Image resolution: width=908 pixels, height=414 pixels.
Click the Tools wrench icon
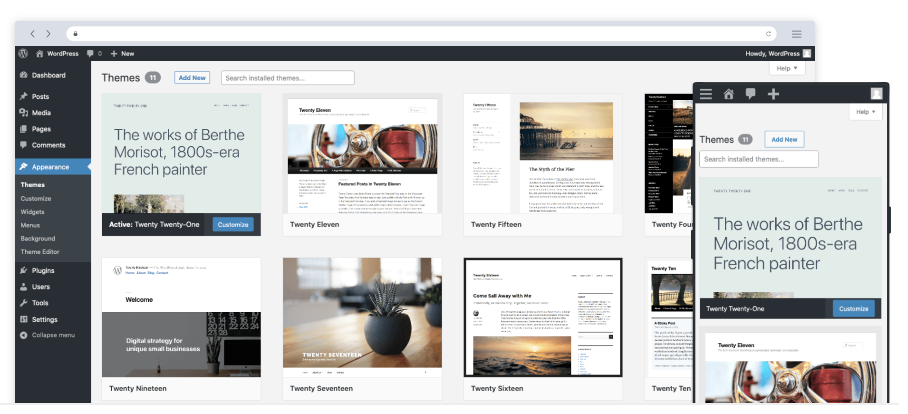(24, 303)
